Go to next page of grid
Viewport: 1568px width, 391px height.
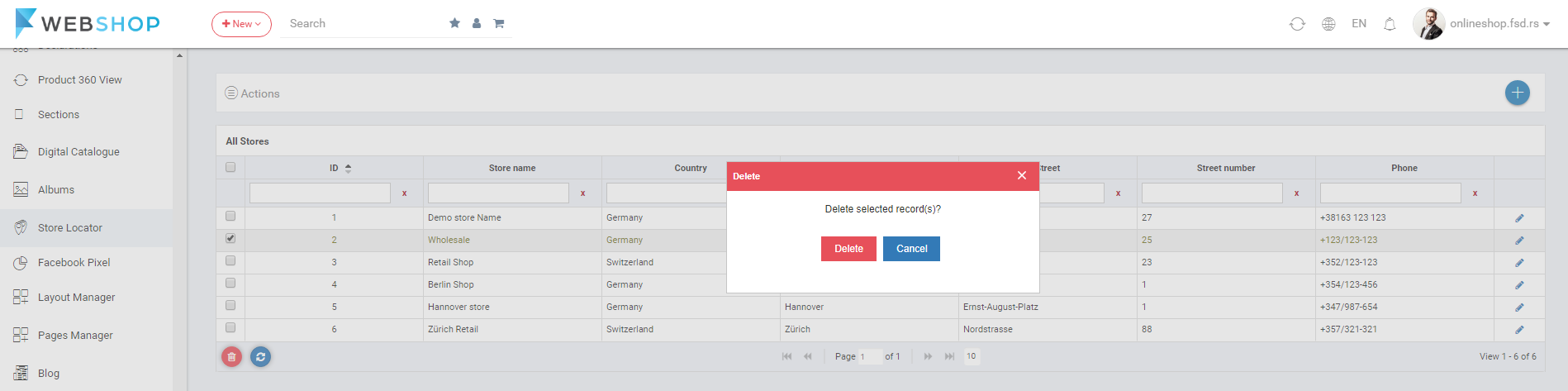[928, 356]
